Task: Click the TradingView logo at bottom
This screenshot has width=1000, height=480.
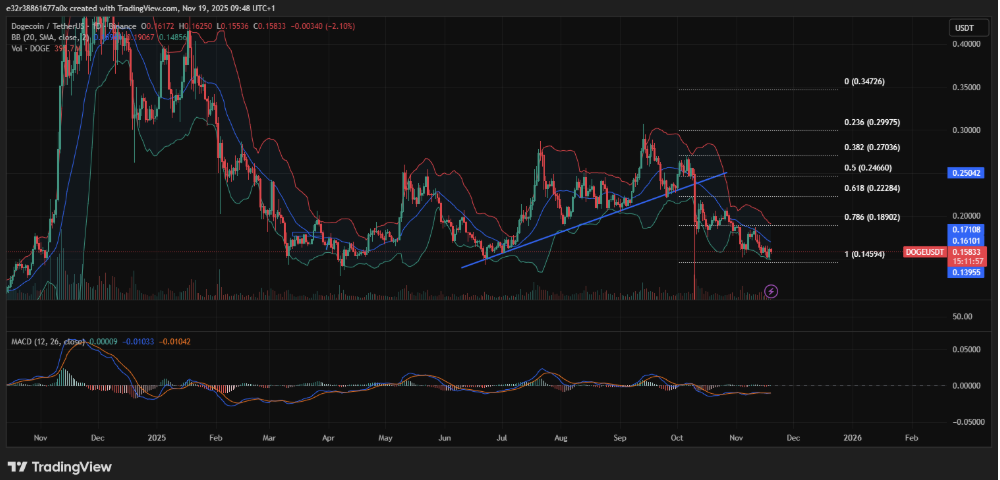Action: (59, 467)
